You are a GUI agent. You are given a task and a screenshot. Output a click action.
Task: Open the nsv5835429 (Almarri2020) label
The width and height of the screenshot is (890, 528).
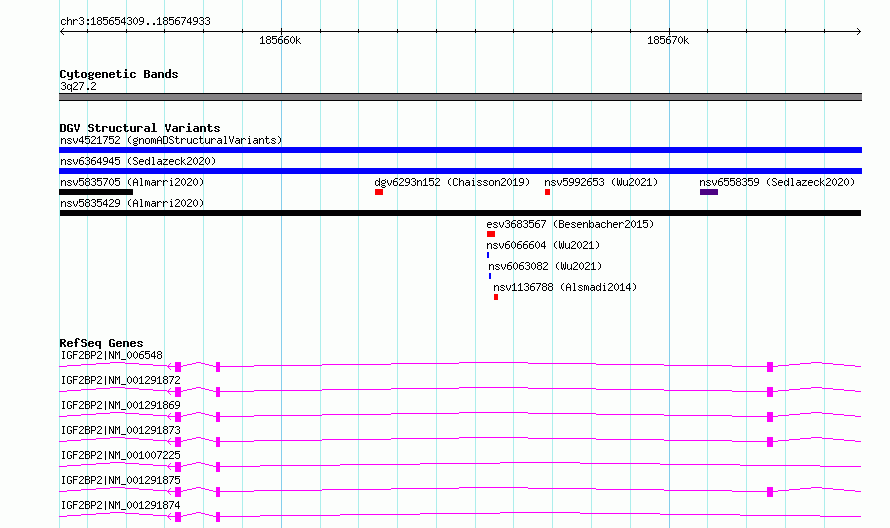pyautogui.click(x=132, y=203)
